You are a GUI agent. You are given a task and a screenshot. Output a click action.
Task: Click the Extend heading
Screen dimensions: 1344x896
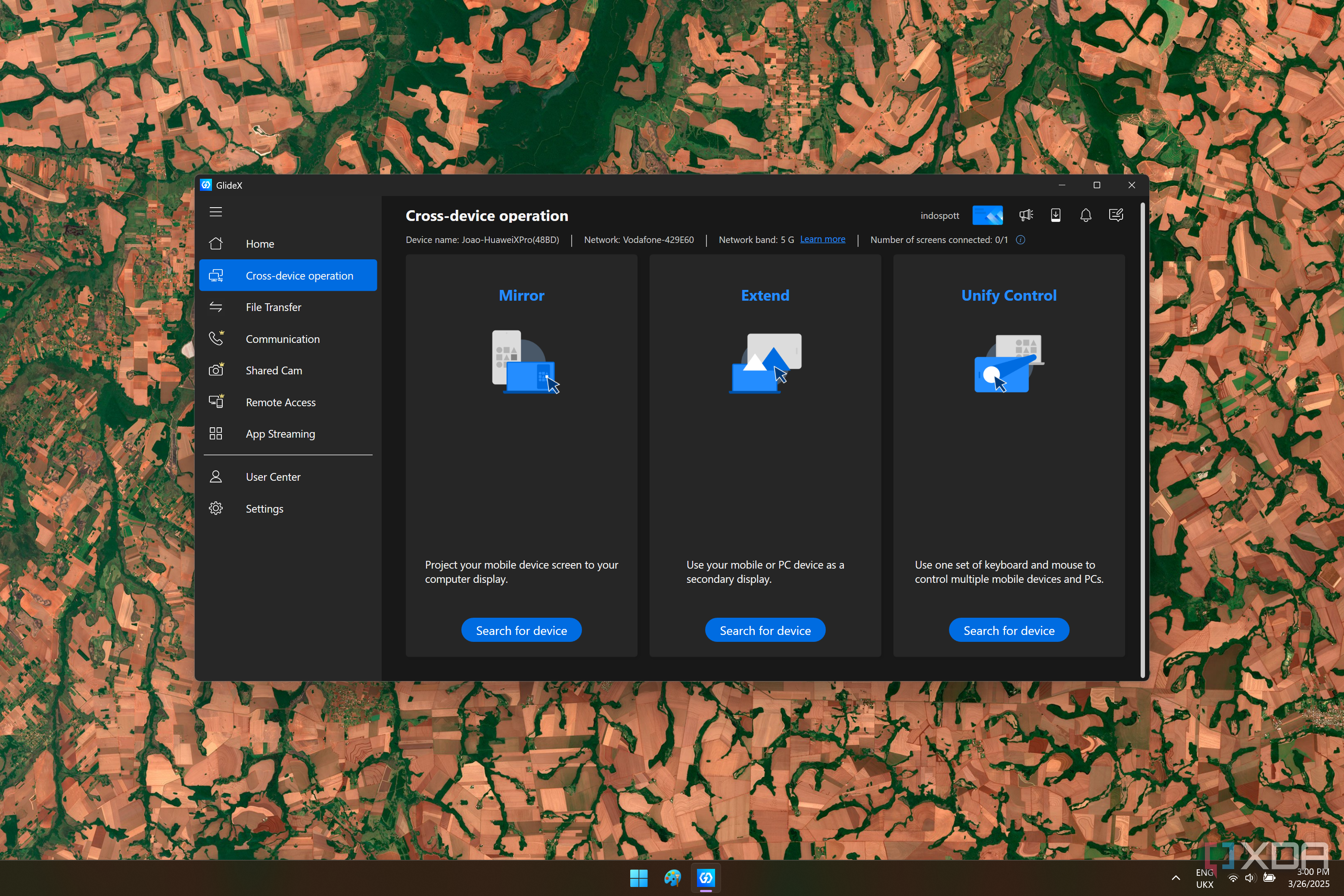tap(765, 296)
